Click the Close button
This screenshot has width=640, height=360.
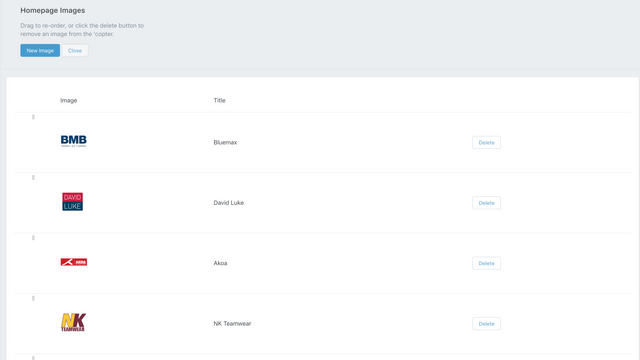pyautogui.click(x=75, y=51)
